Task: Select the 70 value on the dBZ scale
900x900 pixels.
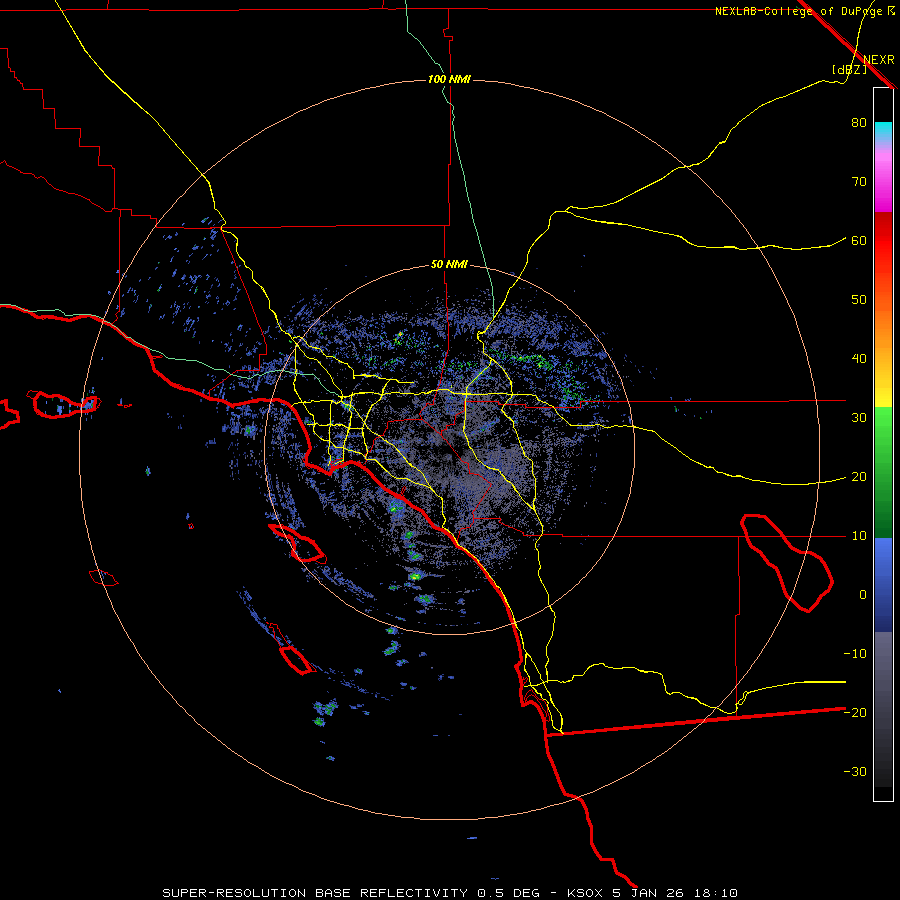Action: (x=859, y=182)
